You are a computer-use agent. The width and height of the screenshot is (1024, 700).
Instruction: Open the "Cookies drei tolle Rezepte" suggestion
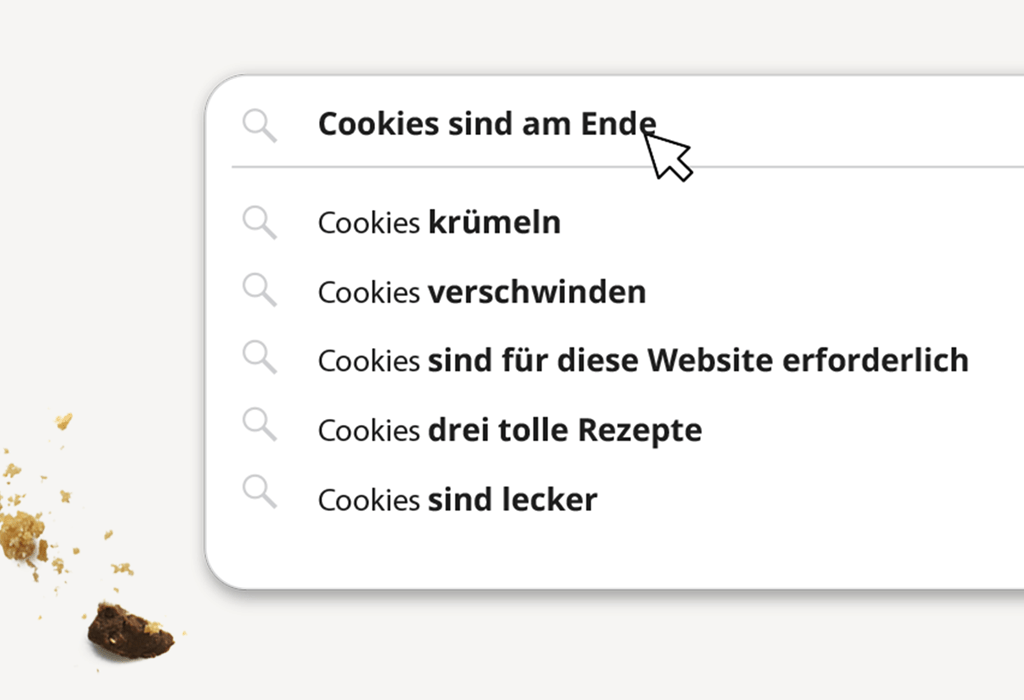(509, 430)
